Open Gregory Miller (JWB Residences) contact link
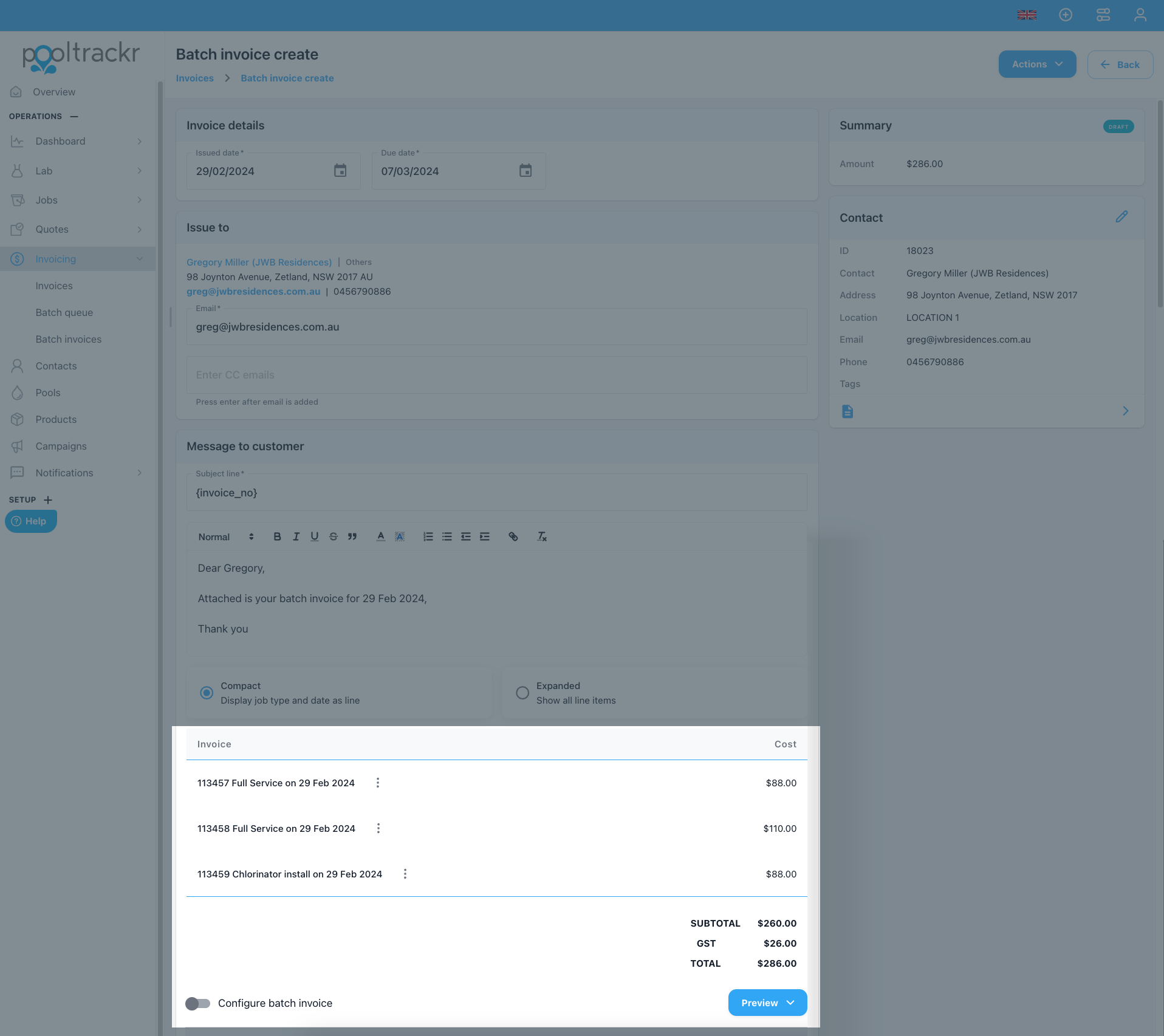Image resolution: width=1164 pixels, height=1036 pixels. [x=259, y=262]
